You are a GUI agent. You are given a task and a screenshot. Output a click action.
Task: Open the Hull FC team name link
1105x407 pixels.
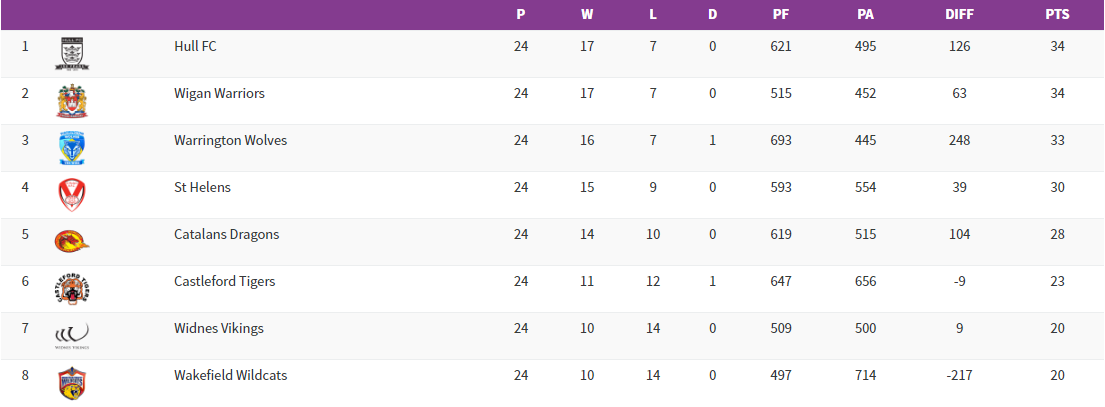tap(195, 46)
